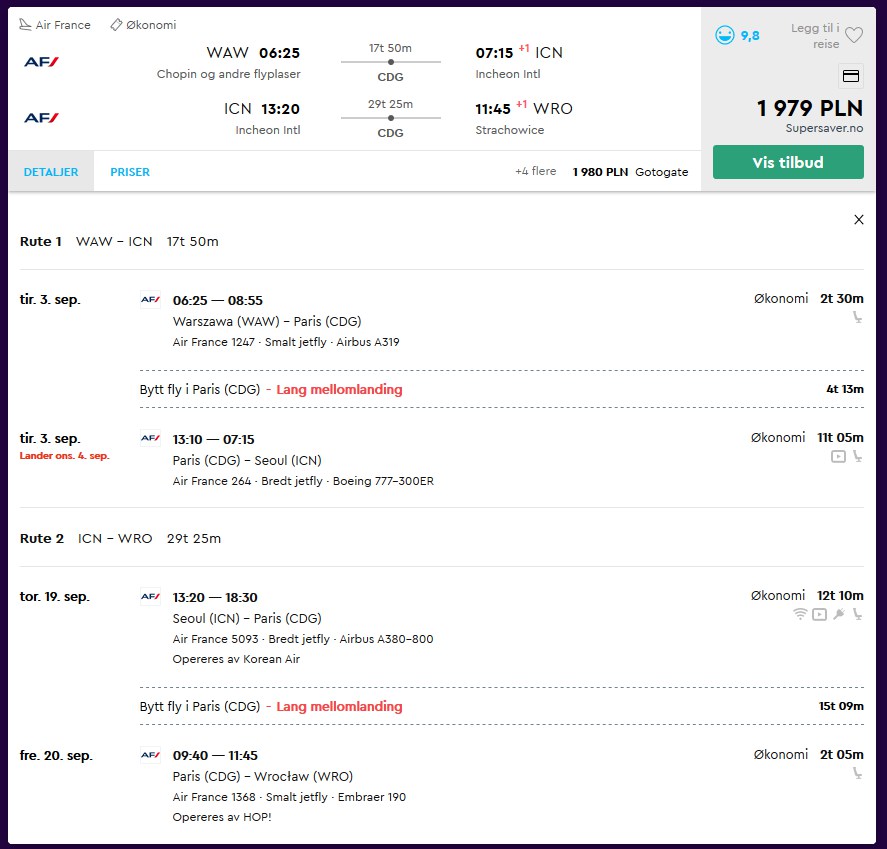887x849 pixels.
Task: Click AF logo next to 13:20 — 18:30
Action: pyautogui.click(x=150, y=597)
